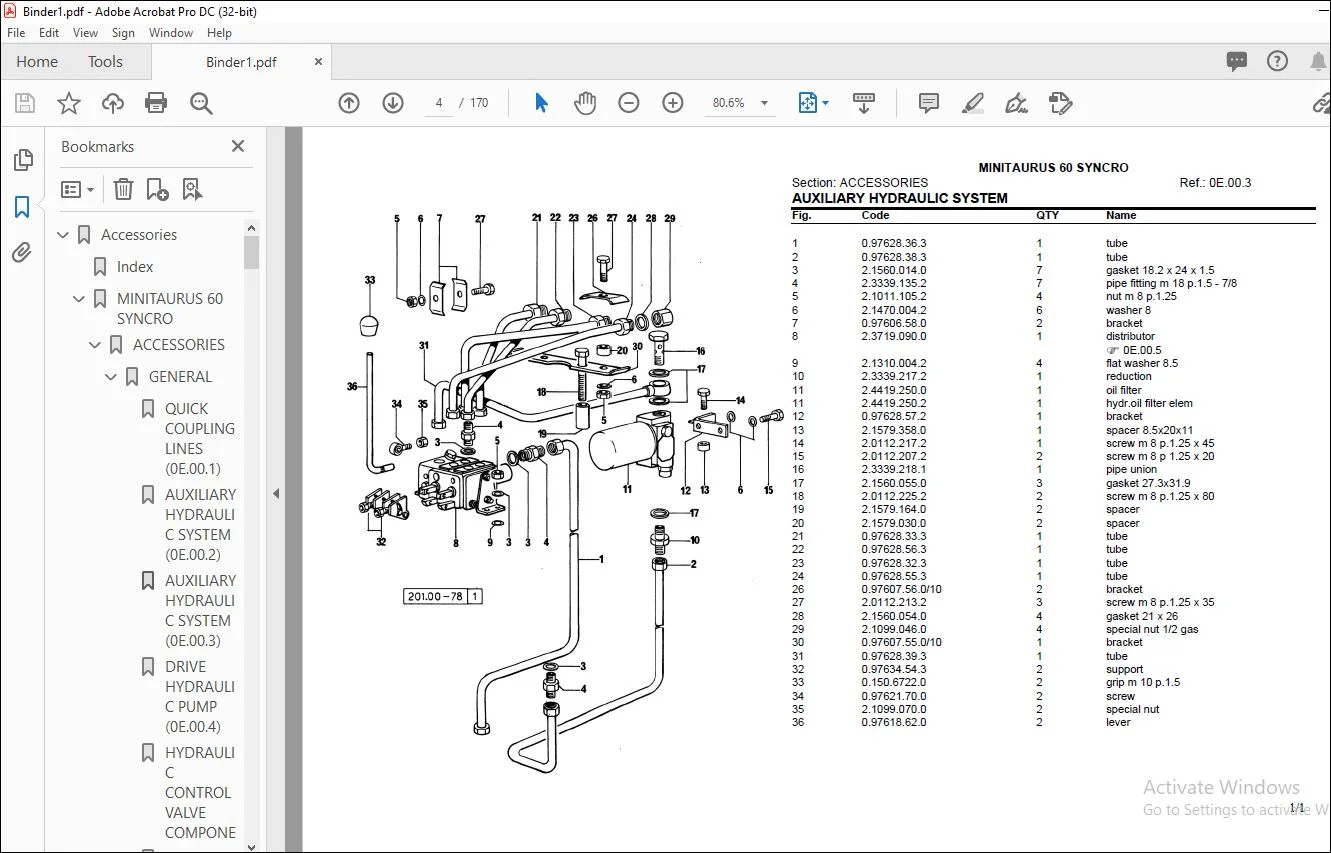Close the Bookmarks panel
Viewport: 1331px width, 853px height.
238,146
